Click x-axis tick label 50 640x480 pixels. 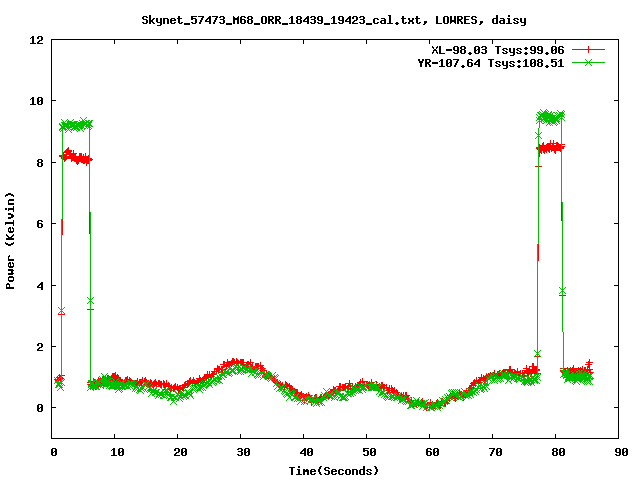coord(369,452)
